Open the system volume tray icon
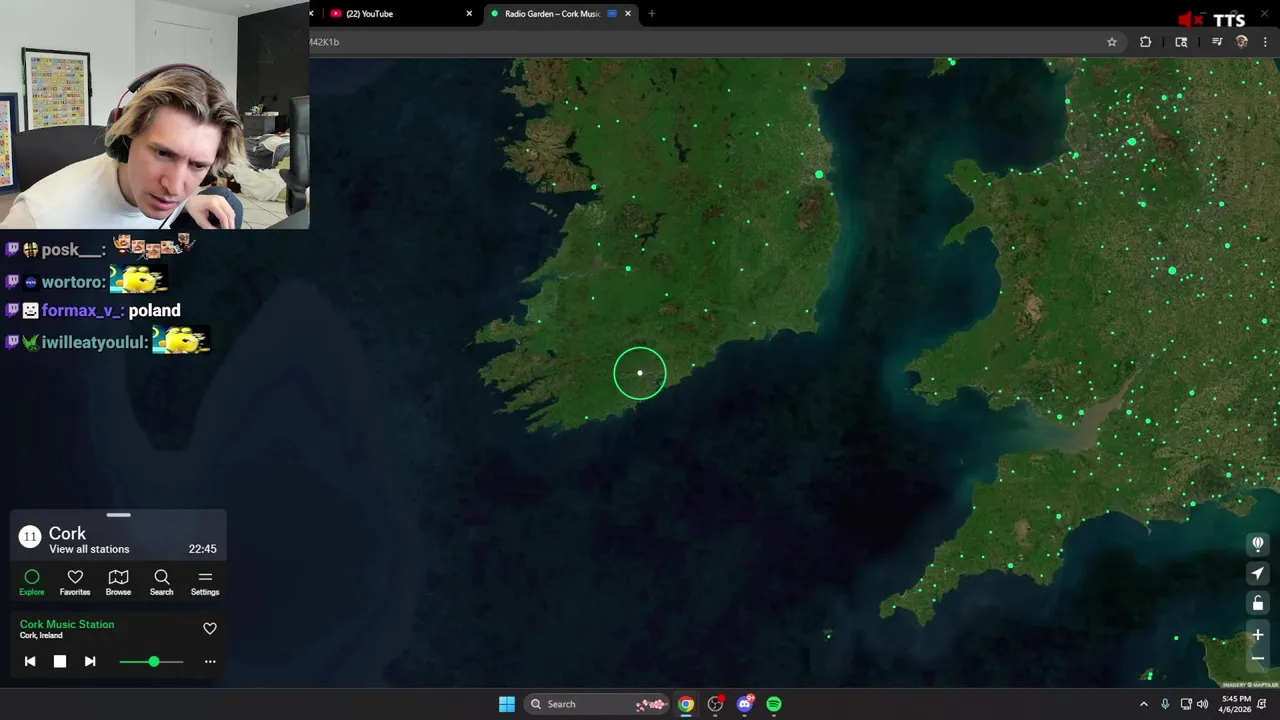1280x720 pixels. point(1203,704)
